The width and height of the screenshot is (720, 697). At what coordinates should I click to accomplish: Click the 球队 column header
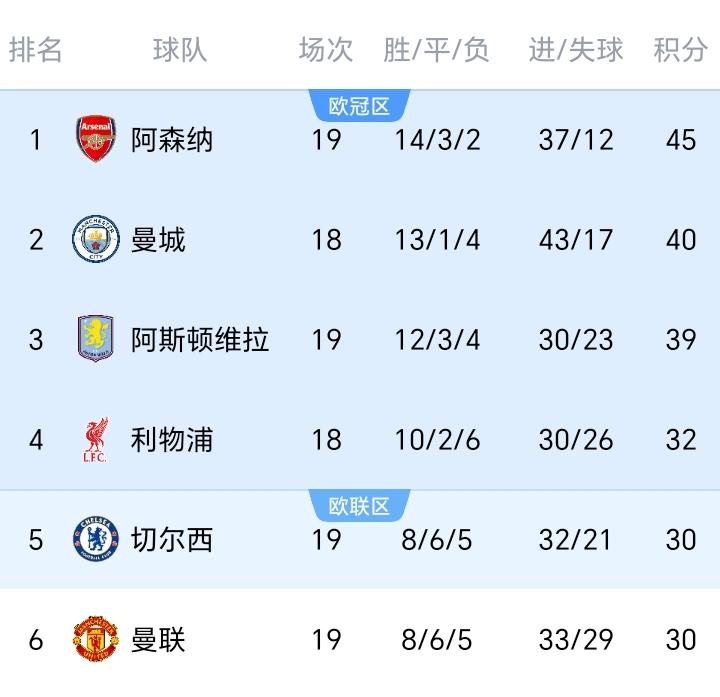(x=180, y=50)
